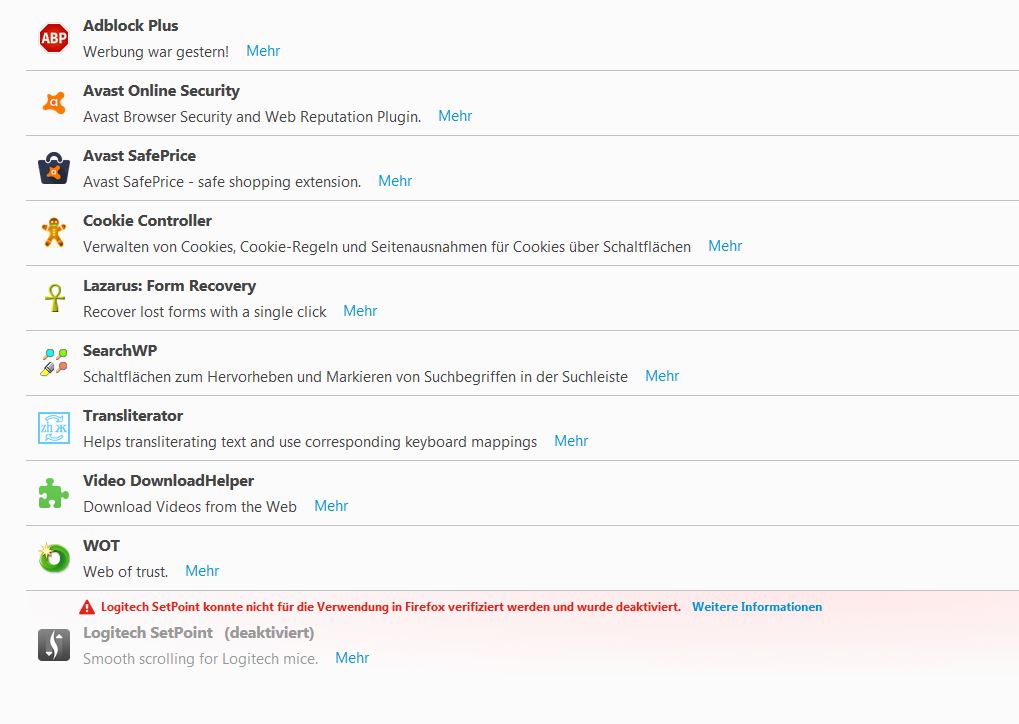Select the Transliterator title

point(133,416)
